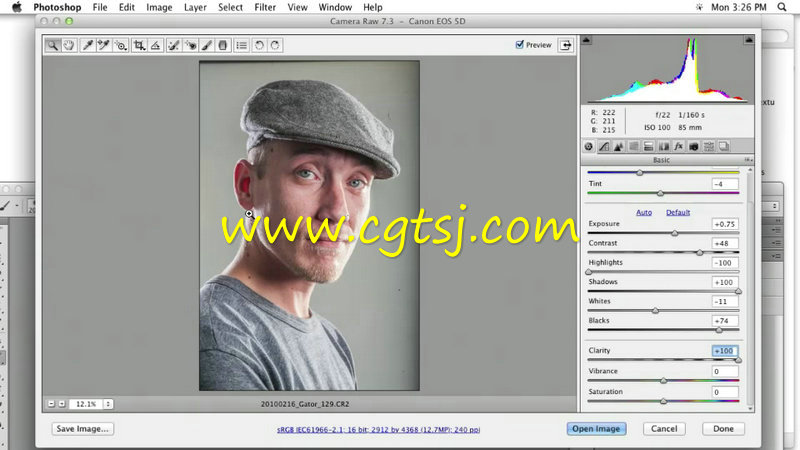Click the Exposure slider handle
800x450 pixels.
[x=674, y=233]
